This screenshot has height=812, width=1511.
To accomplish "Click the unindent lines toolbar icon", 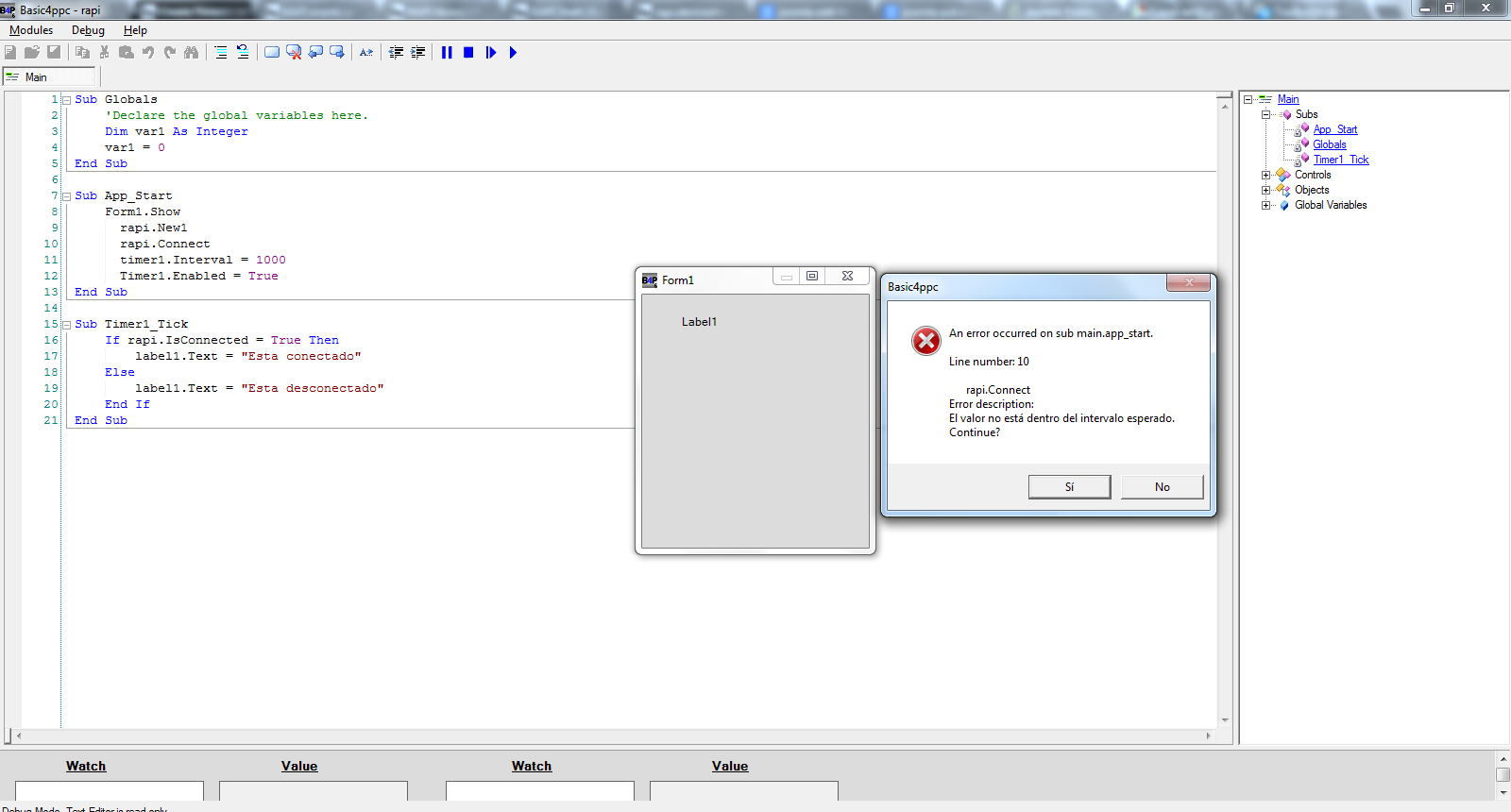I will [x=243, y=53].
